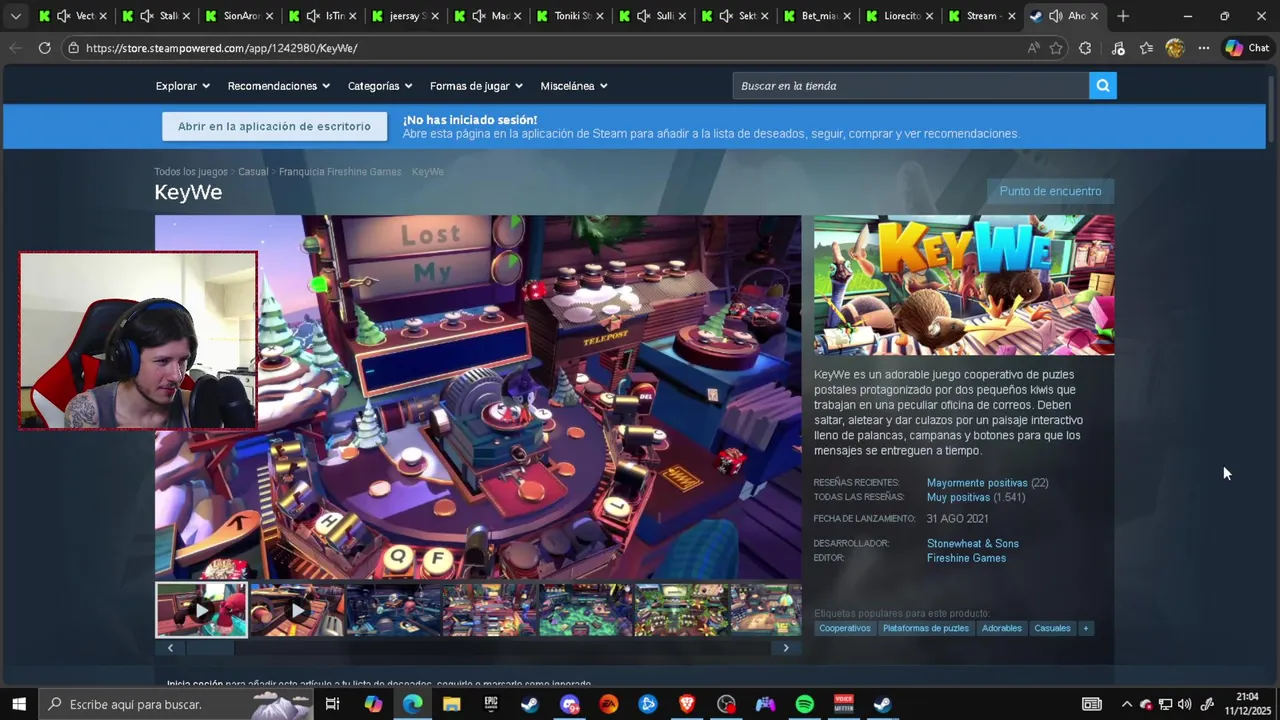Open Voicemeeter from the taskbar

click(844, 704)
